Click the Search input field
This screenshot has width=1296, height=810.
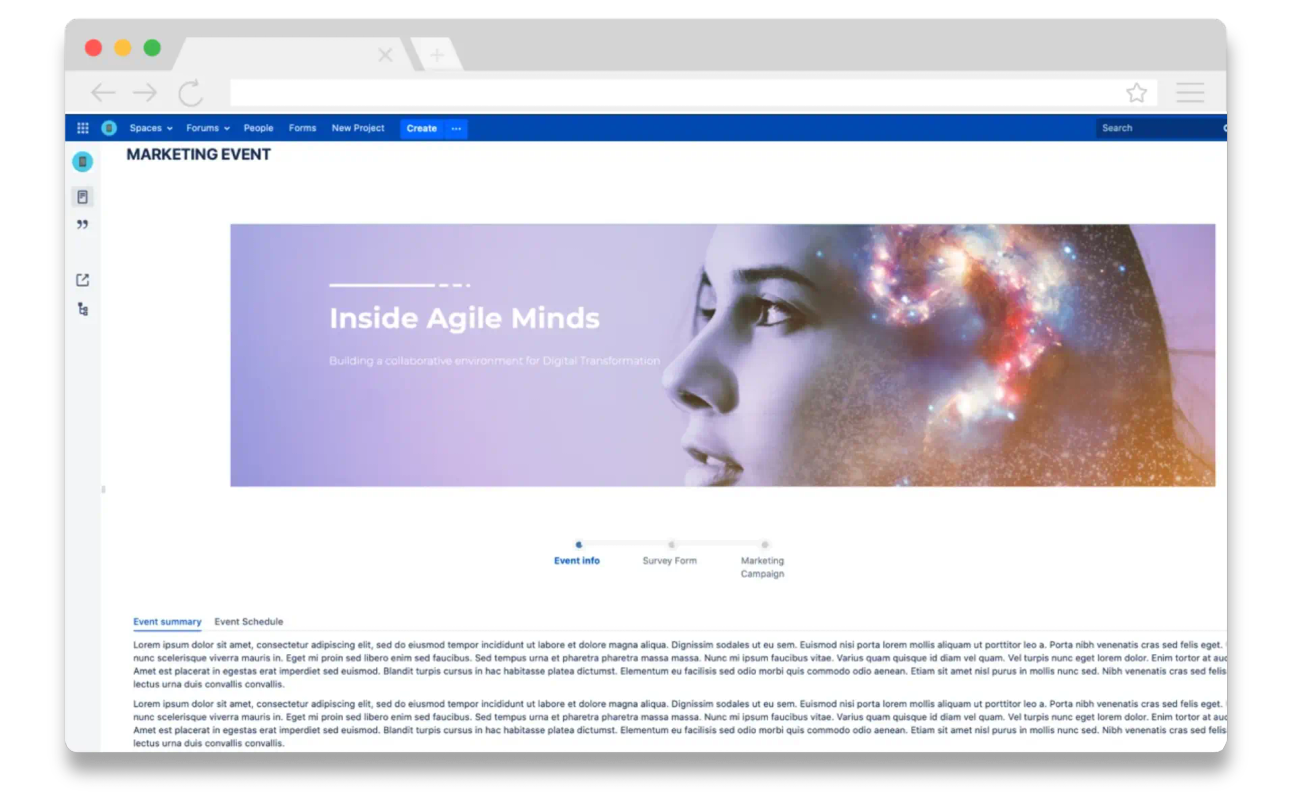point(1161,128)
